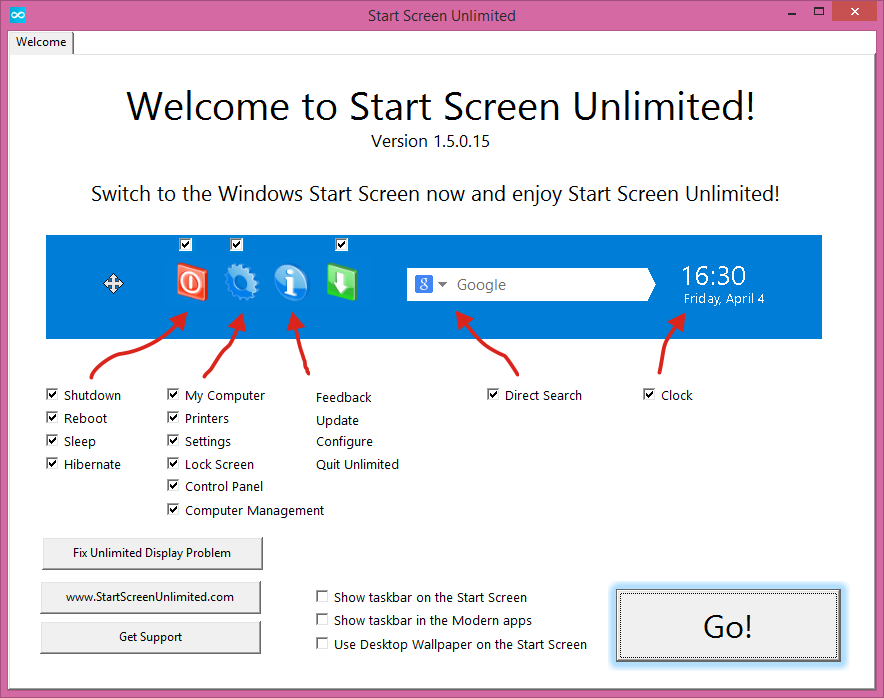The image size is (884, 698).
Task: Open search provider dropdown arrow
Action: click(443, 284)
